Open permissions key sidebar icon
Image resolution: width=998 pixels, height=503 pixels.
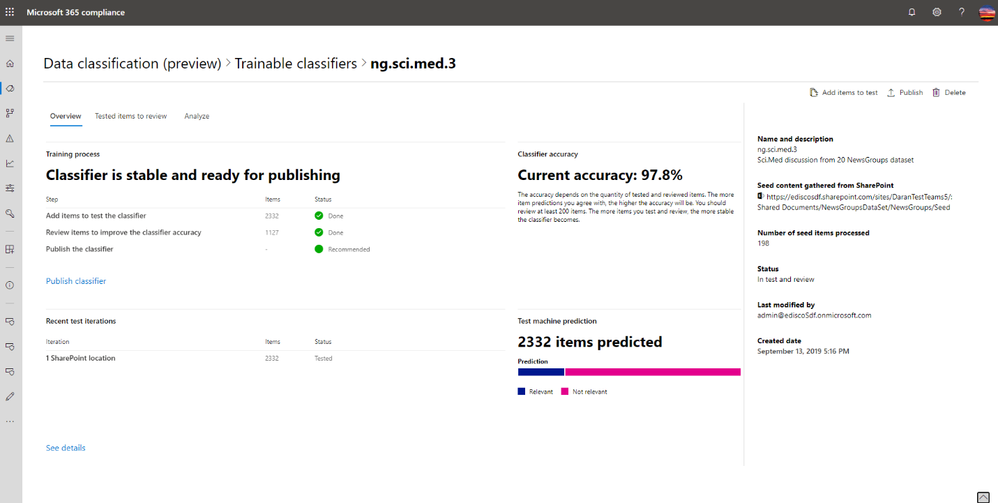click(x=10, y=213)
